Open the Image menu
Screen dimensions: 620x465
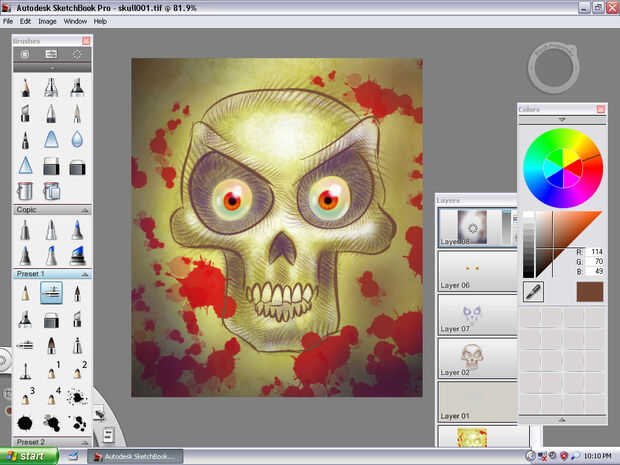[47, 20]
